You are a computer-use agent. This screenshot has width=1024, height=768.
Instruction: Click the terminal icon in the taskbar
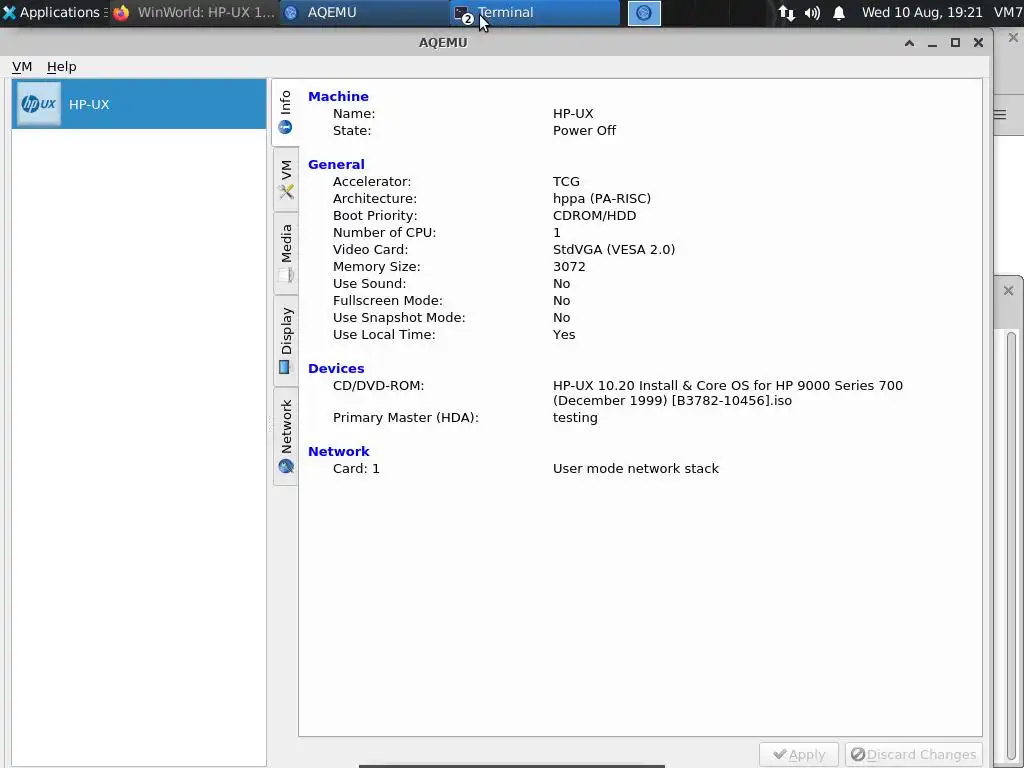pos(462,13)
